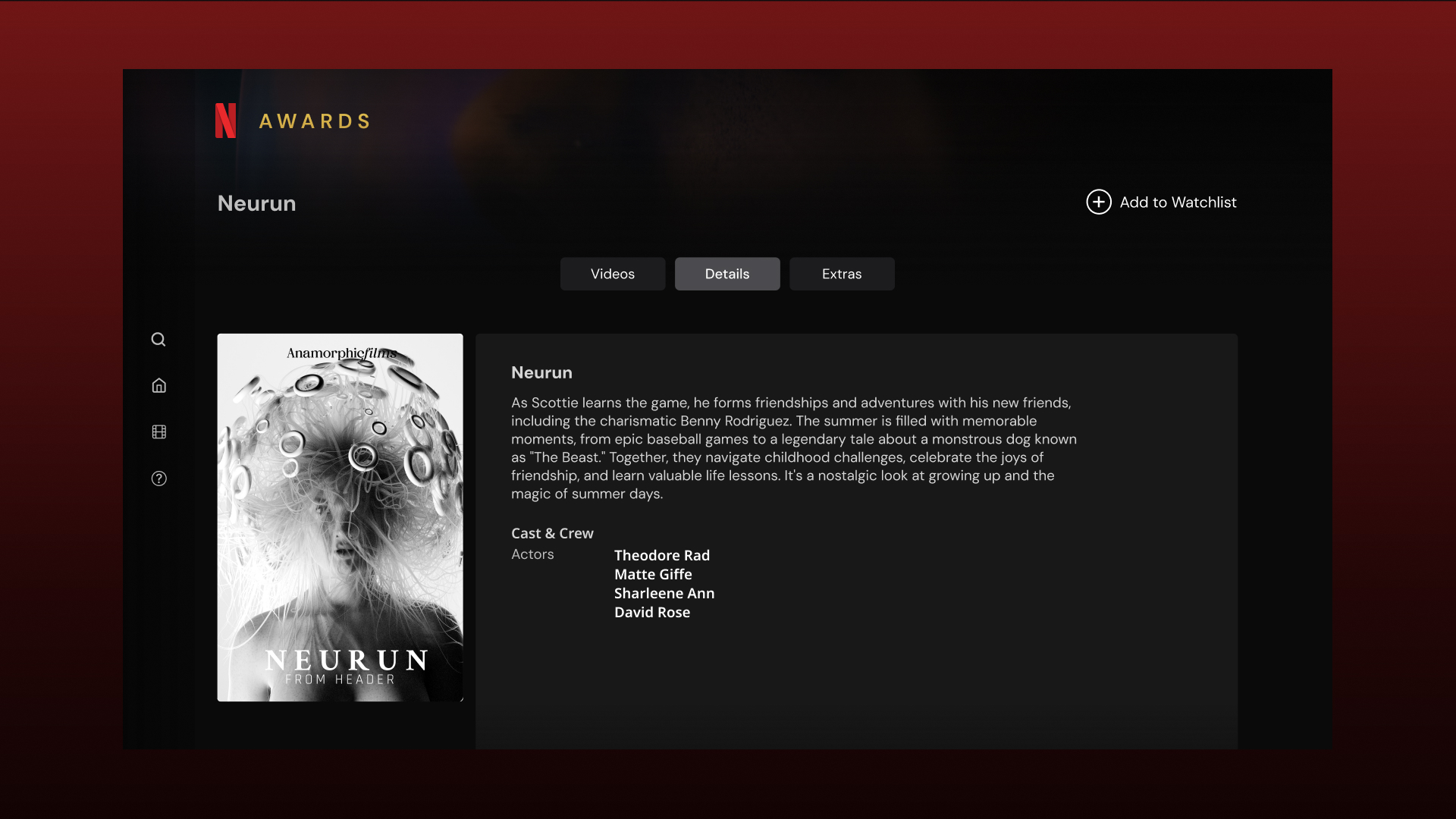Open the Movies filmstrip icon in sidebar
Image resolution: width=1456 pixels, height=819 pixels.
pos(158,431)
